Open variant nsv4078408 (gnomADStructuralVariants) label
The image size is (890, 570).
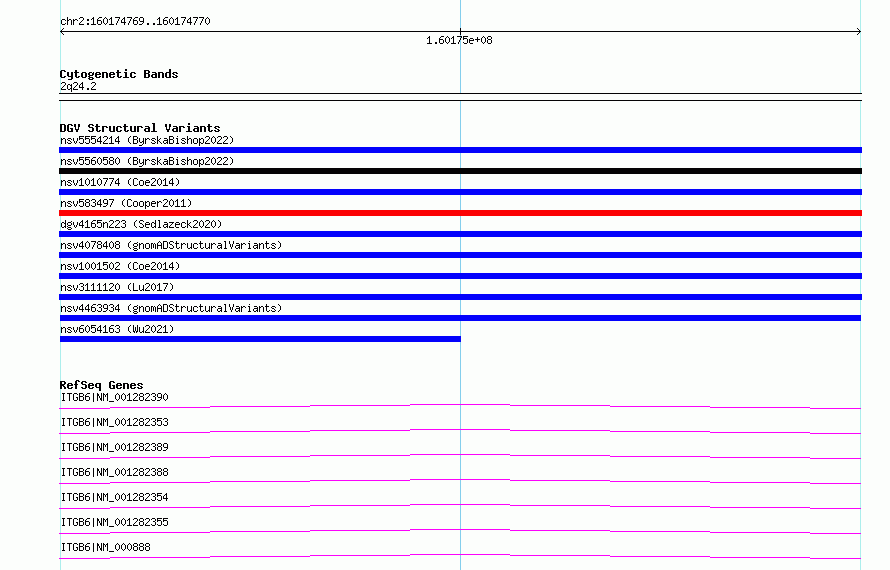click(171, 245)
